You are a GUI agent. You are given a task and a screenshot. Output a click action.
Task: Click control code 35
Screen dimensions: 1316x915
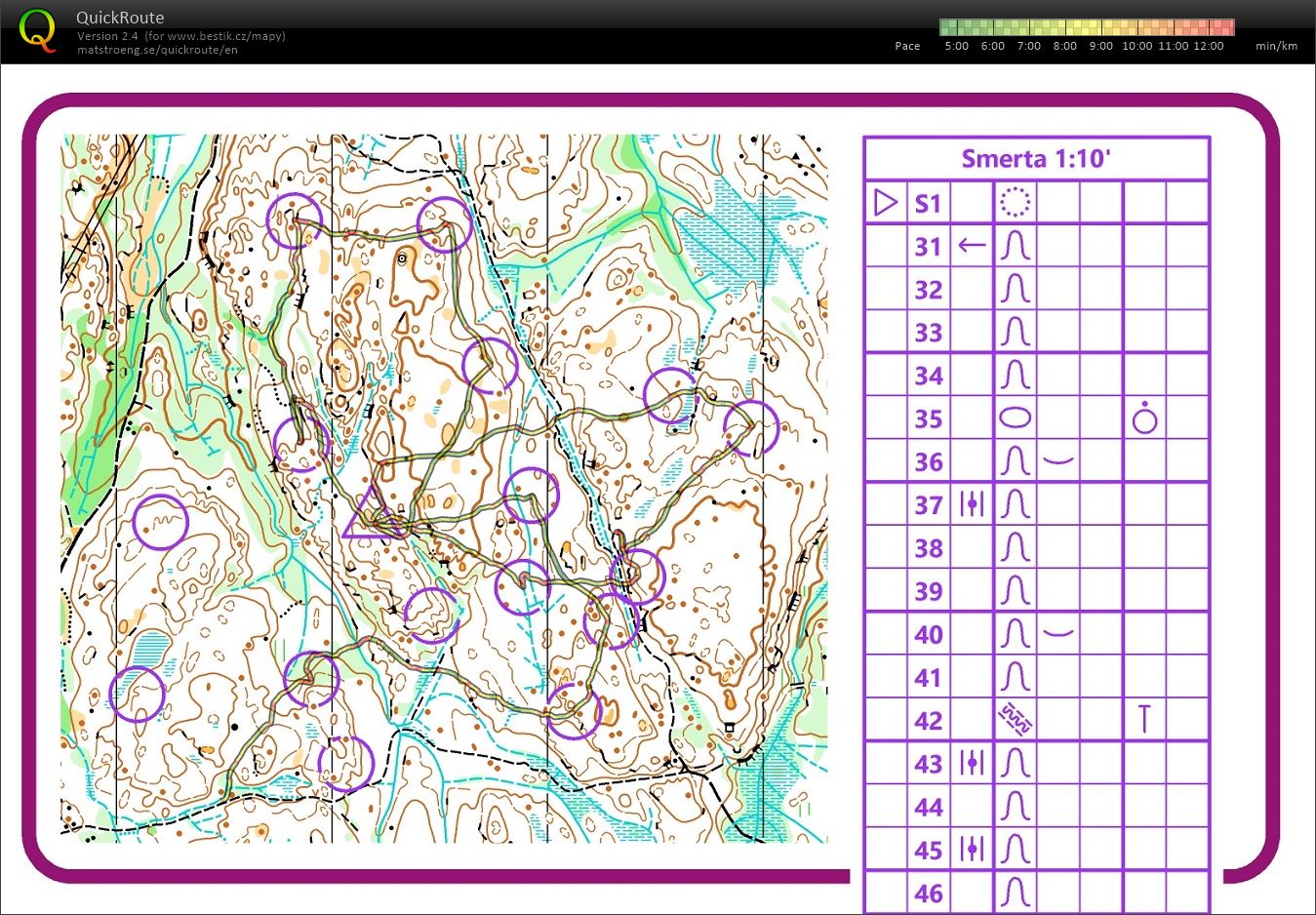click(x=929, y=418)
